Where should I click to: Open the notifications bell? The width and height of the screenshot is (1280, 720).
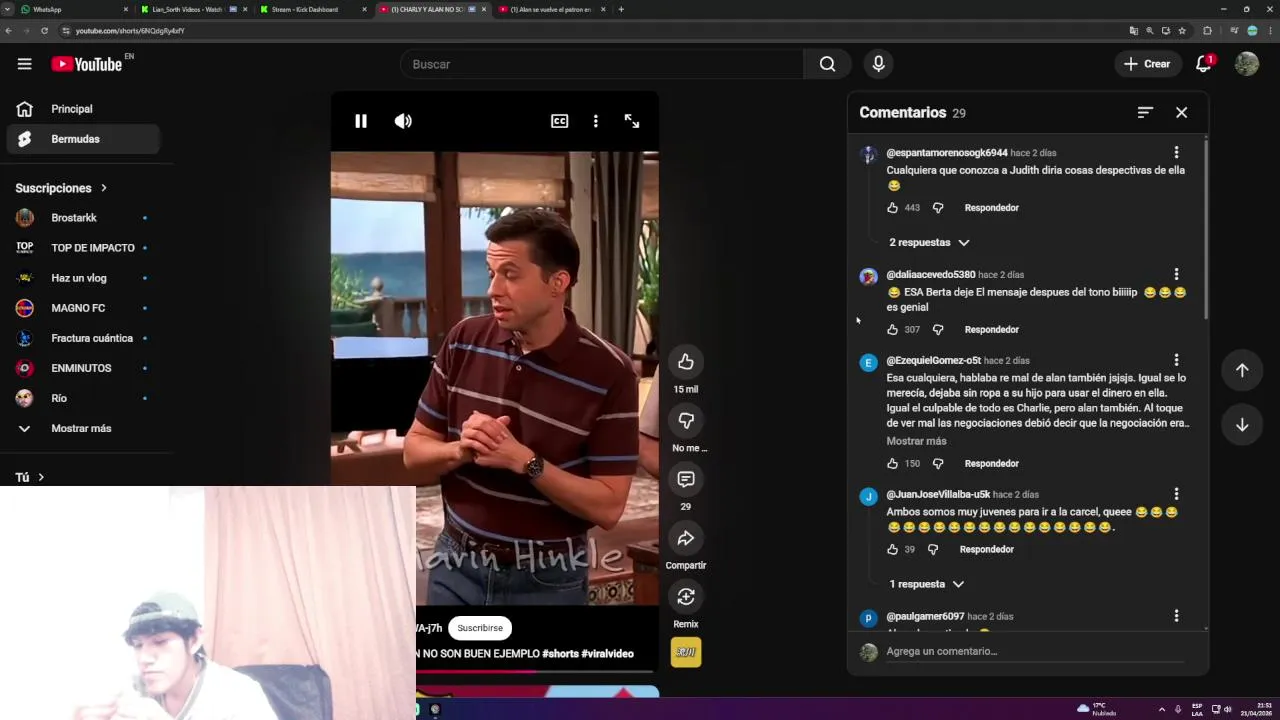click(x=1204, y=64)
